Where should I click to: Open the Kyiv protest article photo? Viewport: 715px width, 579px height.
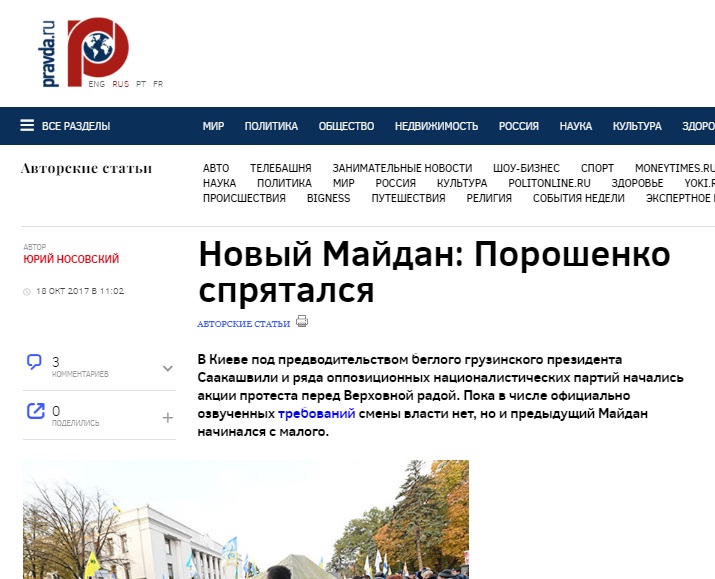coord(246,519)
